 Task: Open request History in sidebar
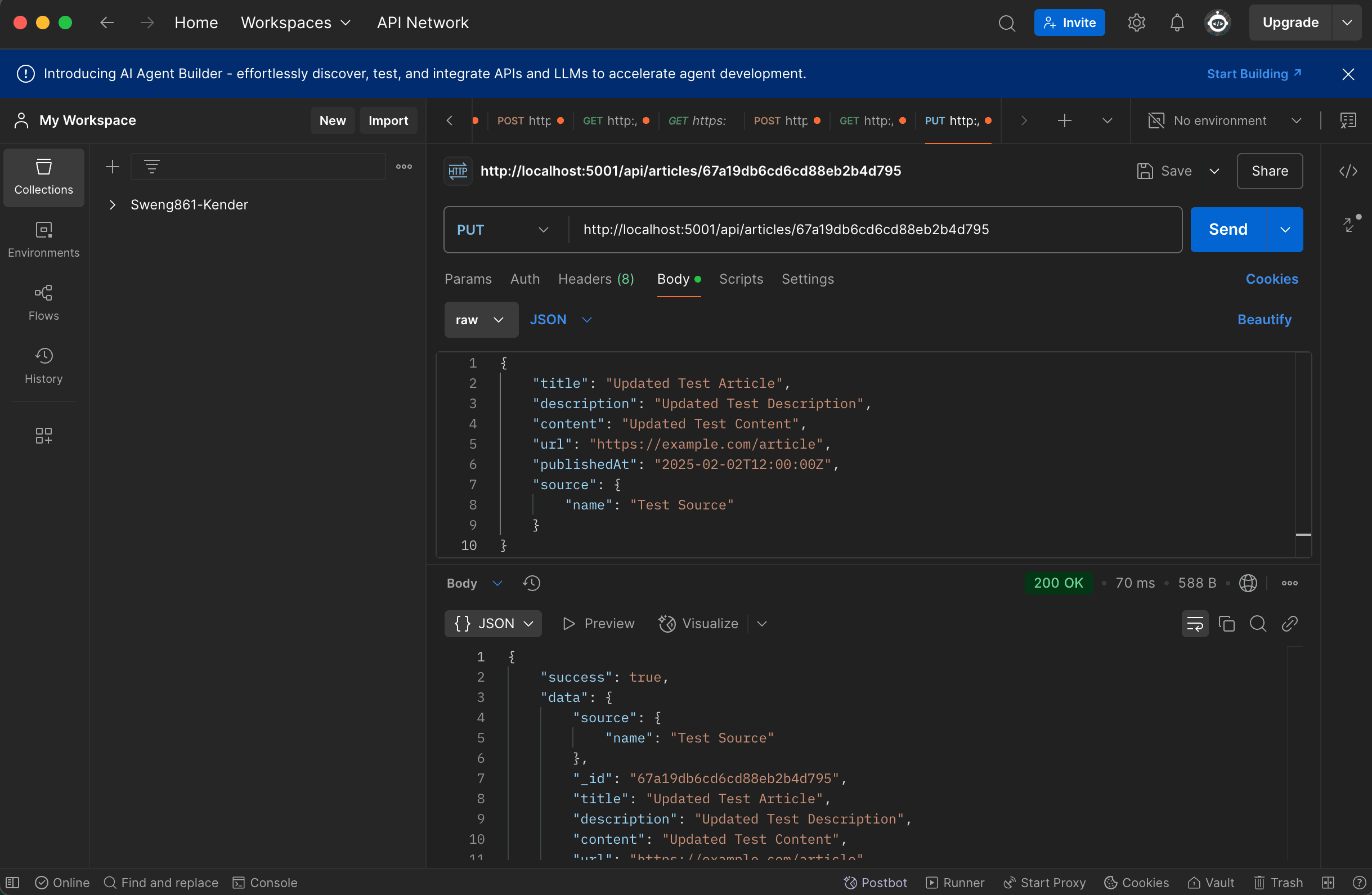44,366
